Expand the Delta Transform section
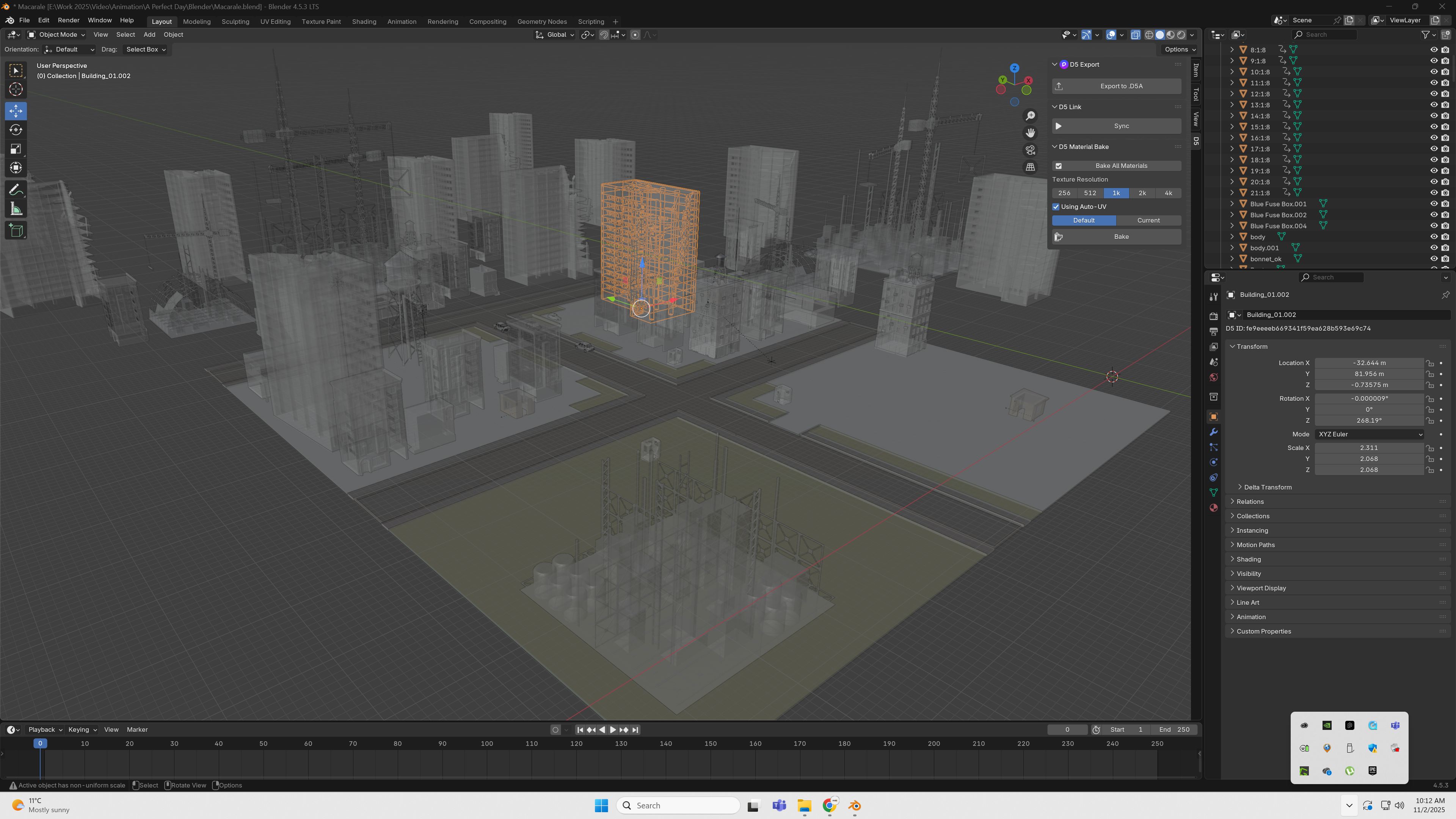The width and height of the screenshot is (1456, 819). (1267, 487)
